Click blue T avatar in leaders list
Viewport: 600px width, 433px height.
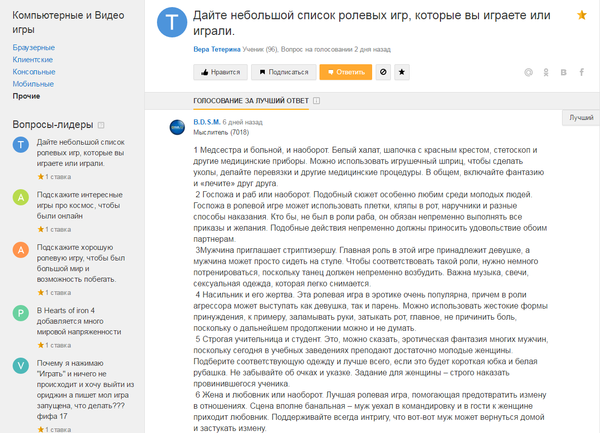(21, 145)
